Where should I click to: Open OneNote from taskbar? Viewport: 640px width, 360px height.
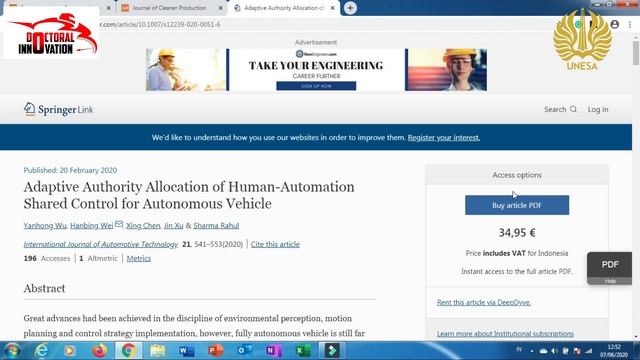tap(273, 351)
